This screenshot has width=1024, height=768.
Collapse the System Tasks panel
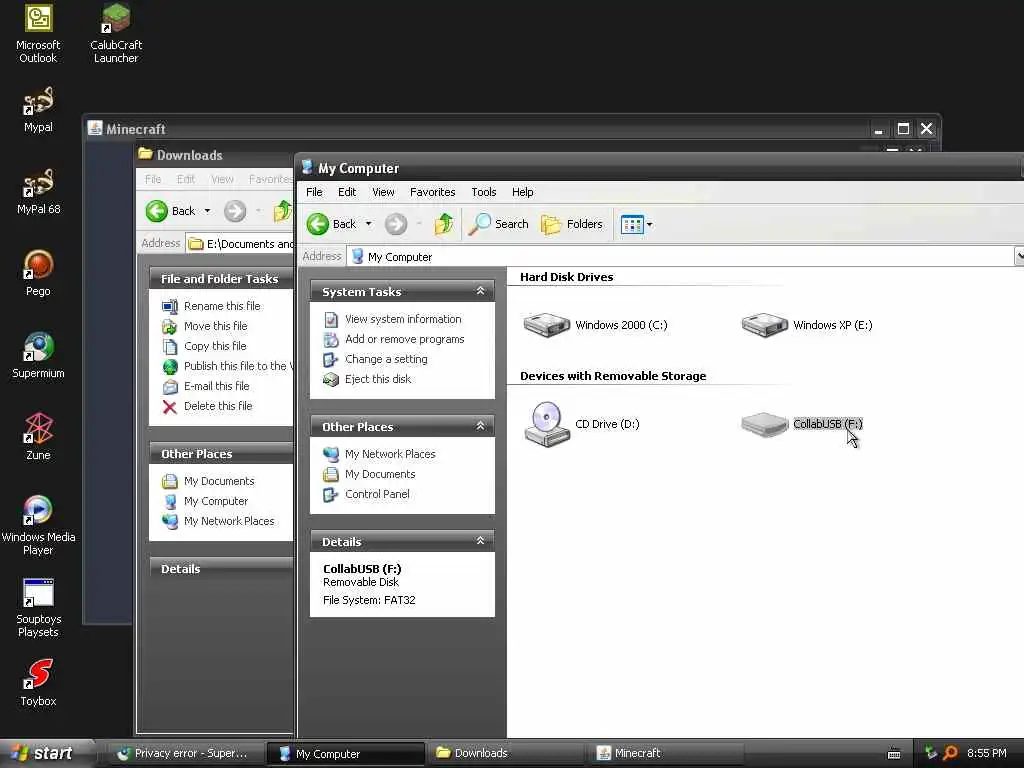(481, 291)
